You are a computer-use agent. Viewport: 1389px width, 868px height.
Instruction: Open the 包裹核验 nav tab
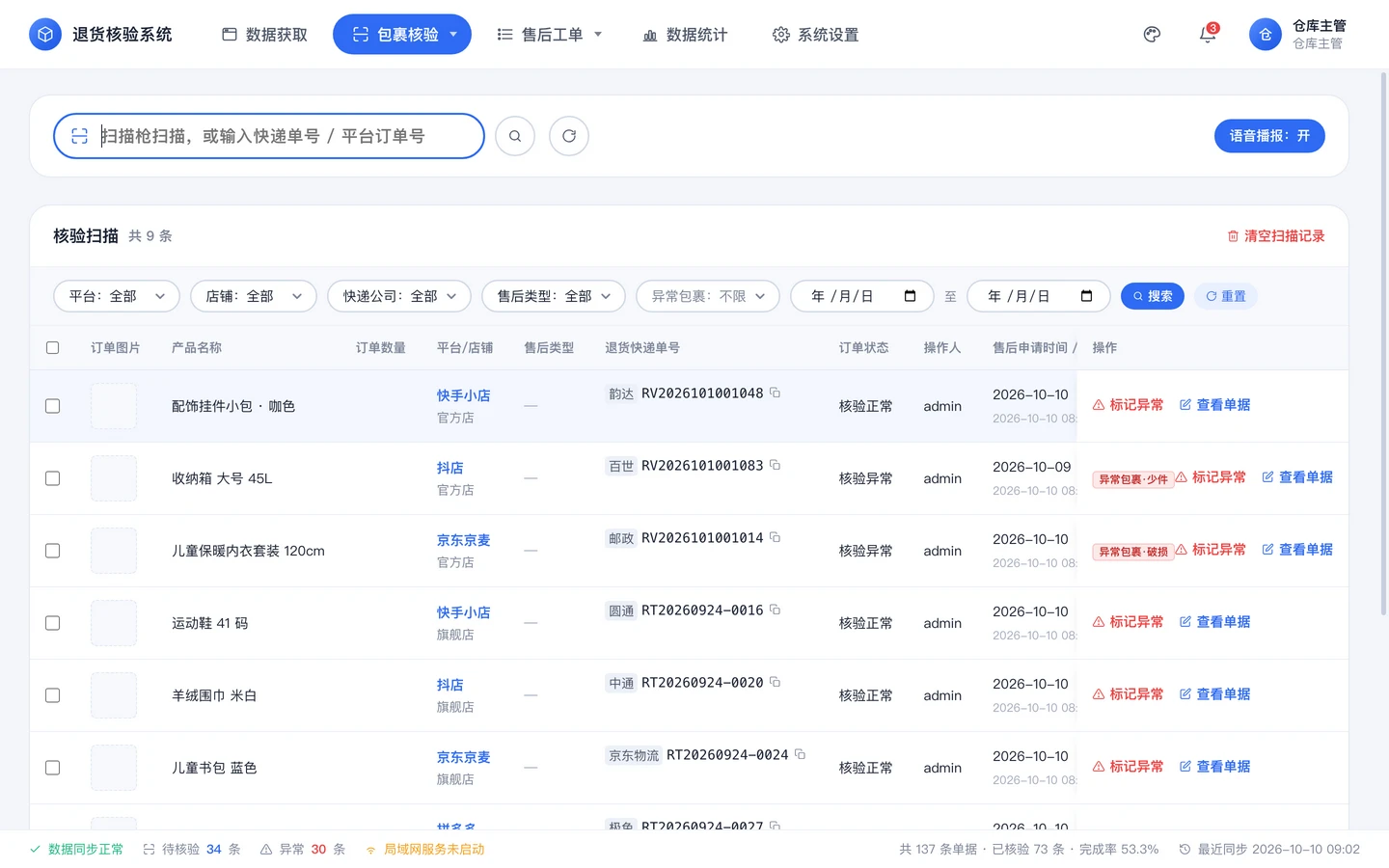402,35
